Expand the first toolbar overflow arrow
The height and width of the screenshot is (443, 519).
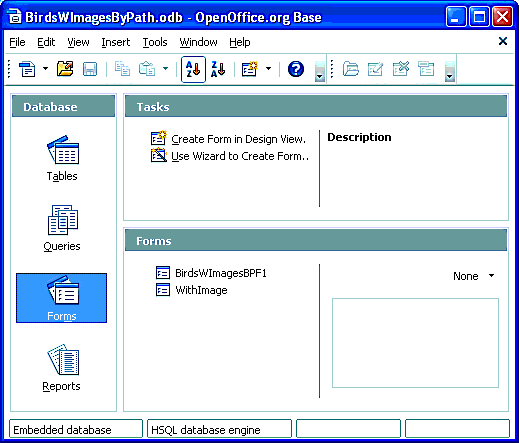(x=319, y=71)
